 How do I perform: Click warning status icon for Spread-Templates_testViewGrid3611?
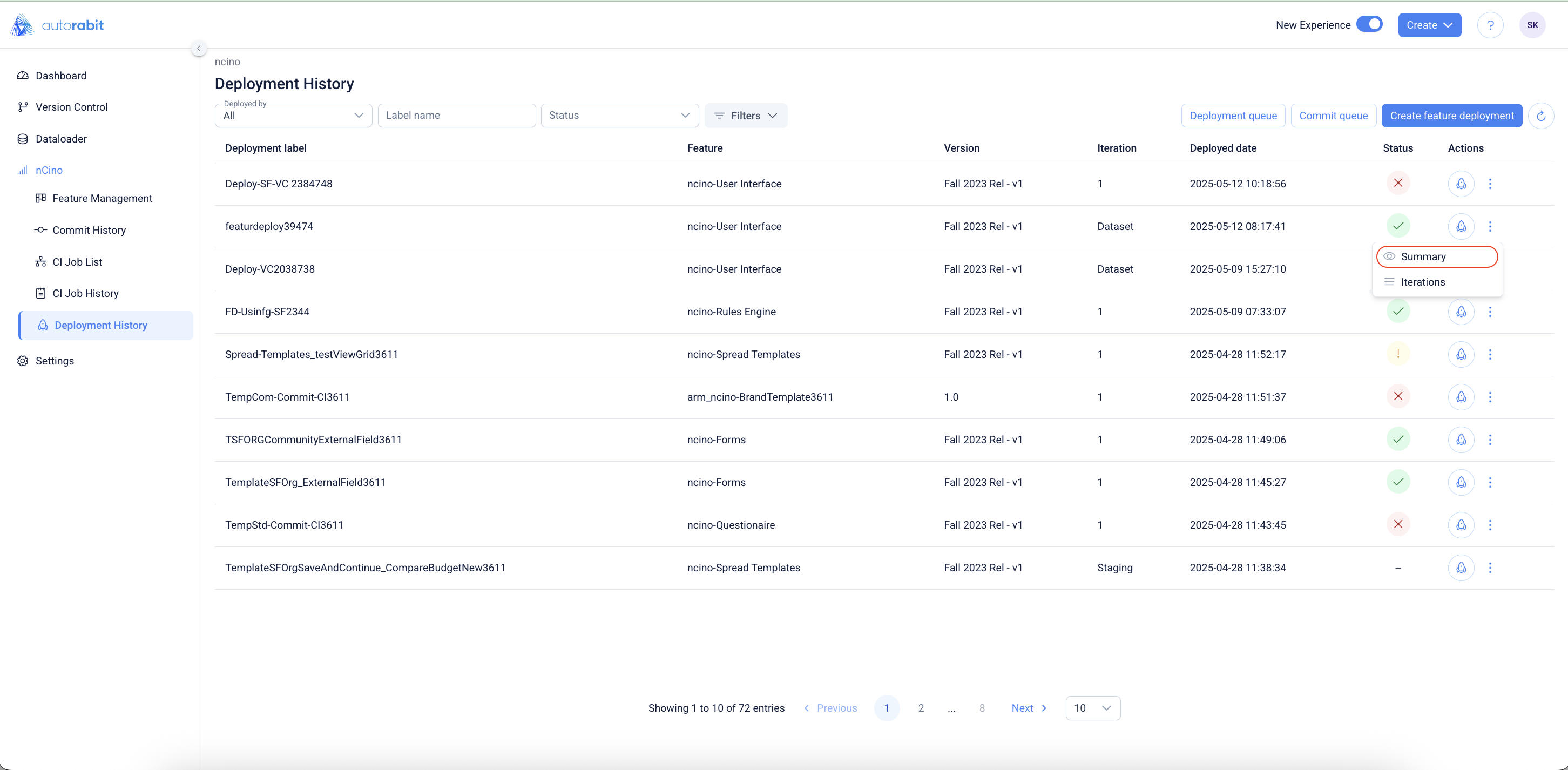pos(1398,354)
